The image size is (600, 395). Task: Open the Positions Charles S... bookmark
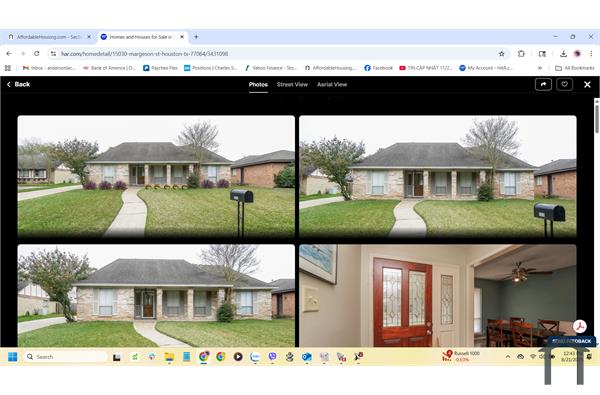(210, 68)
